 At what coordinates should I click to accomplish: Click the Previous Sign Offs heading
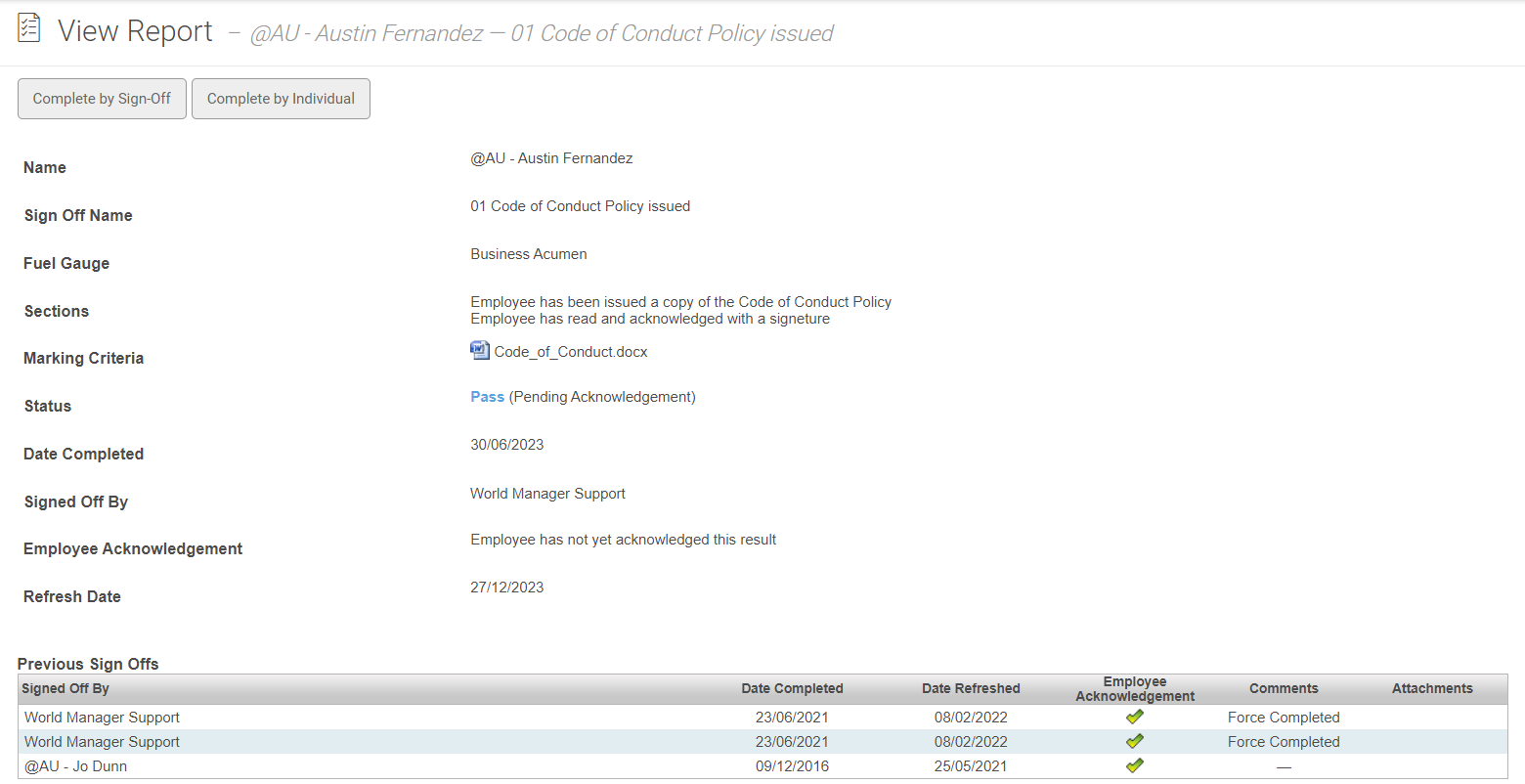pyautogui.click(x=88, y=664)
